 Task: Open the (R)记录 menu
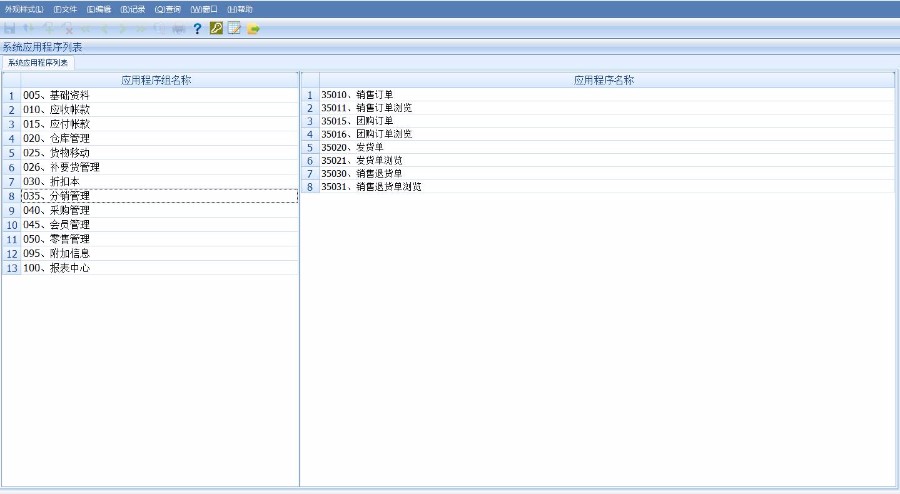pyautogui.click(x=133, y=9)
